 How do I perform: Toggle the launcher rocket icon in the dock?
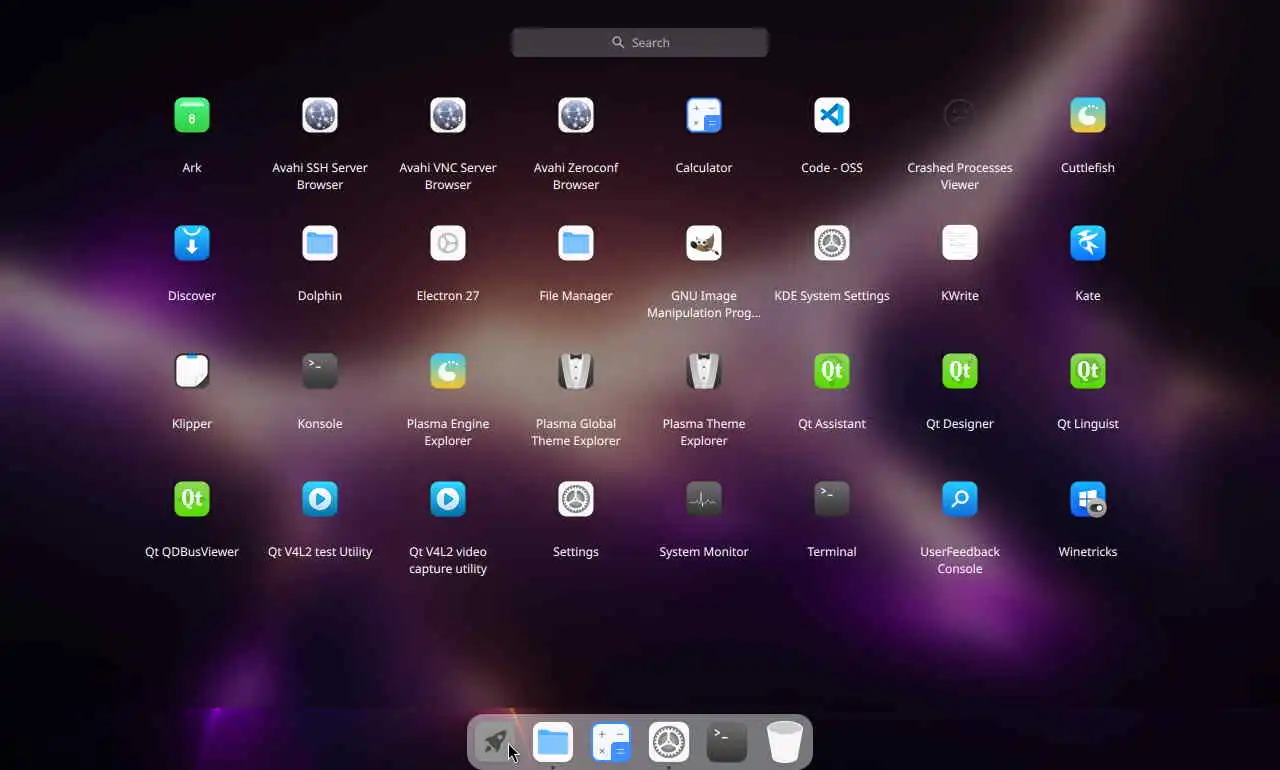tap(495, 742)
